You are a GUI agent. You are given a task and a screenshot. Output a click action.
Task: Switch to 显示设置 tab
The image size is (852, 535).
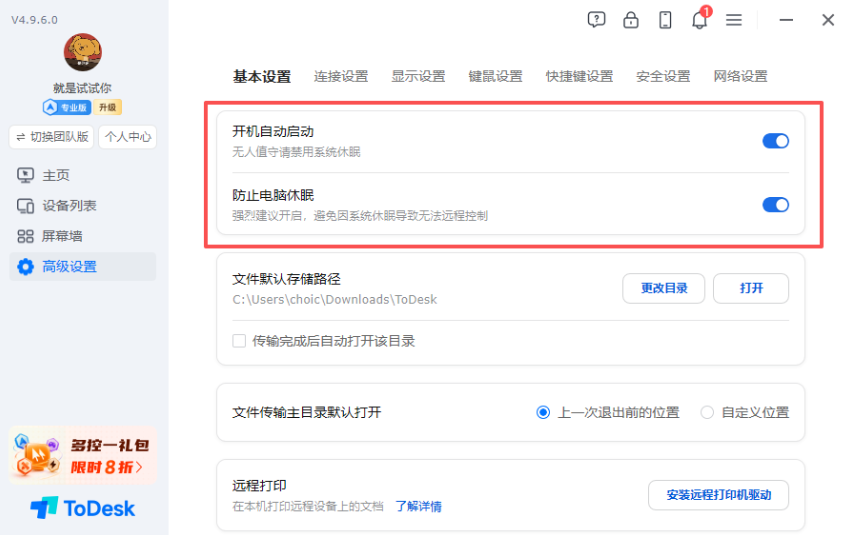coord(418,77)
